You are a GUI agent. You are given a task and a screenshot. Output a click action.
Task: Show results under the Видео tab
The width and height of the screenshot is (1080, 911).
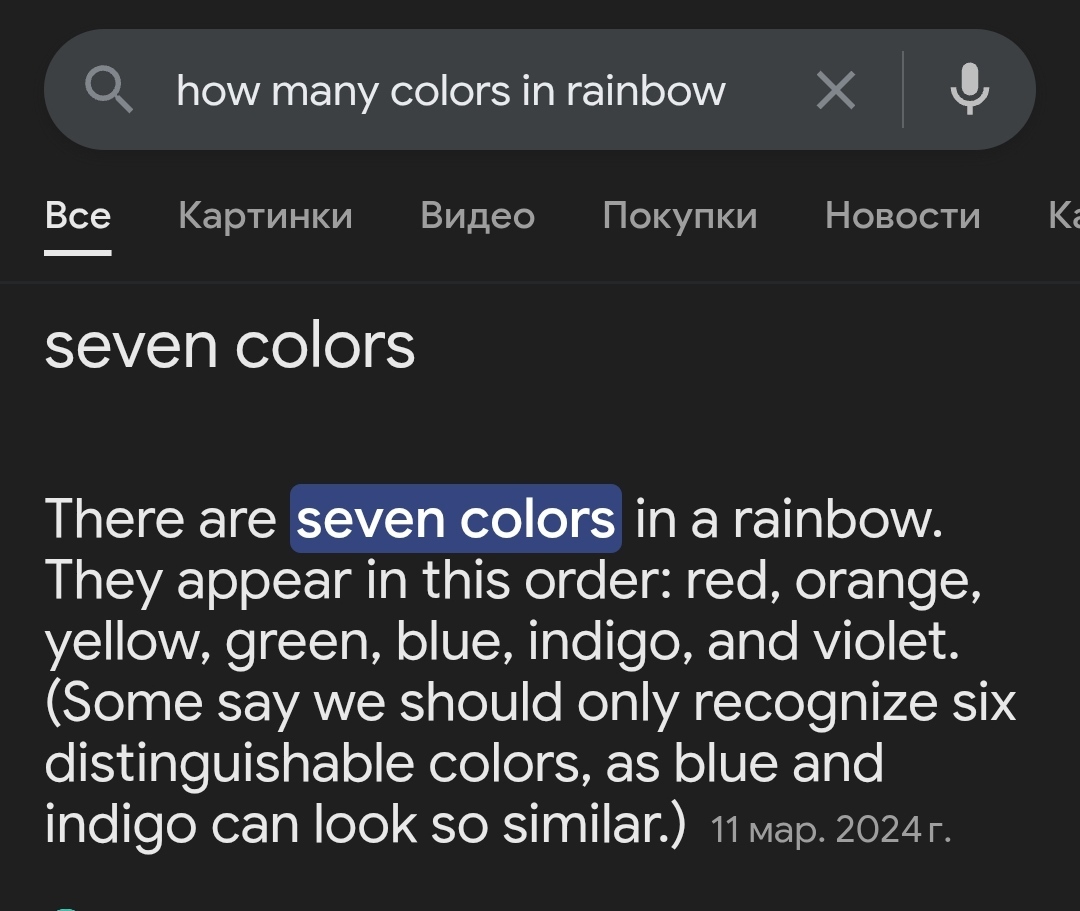point(477,216)
